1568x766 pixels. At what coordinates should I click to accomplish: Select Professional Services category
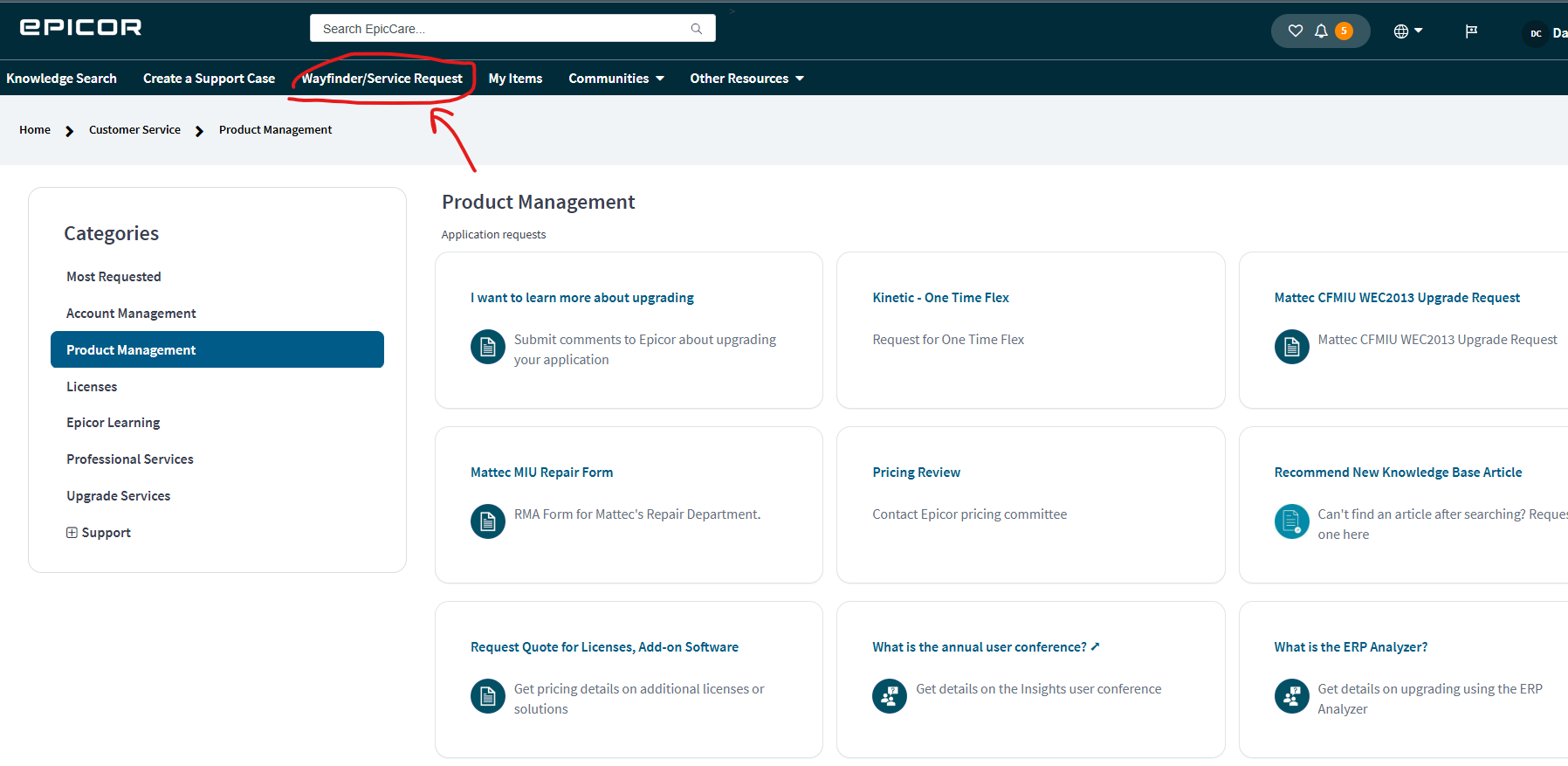click(130, 459)
